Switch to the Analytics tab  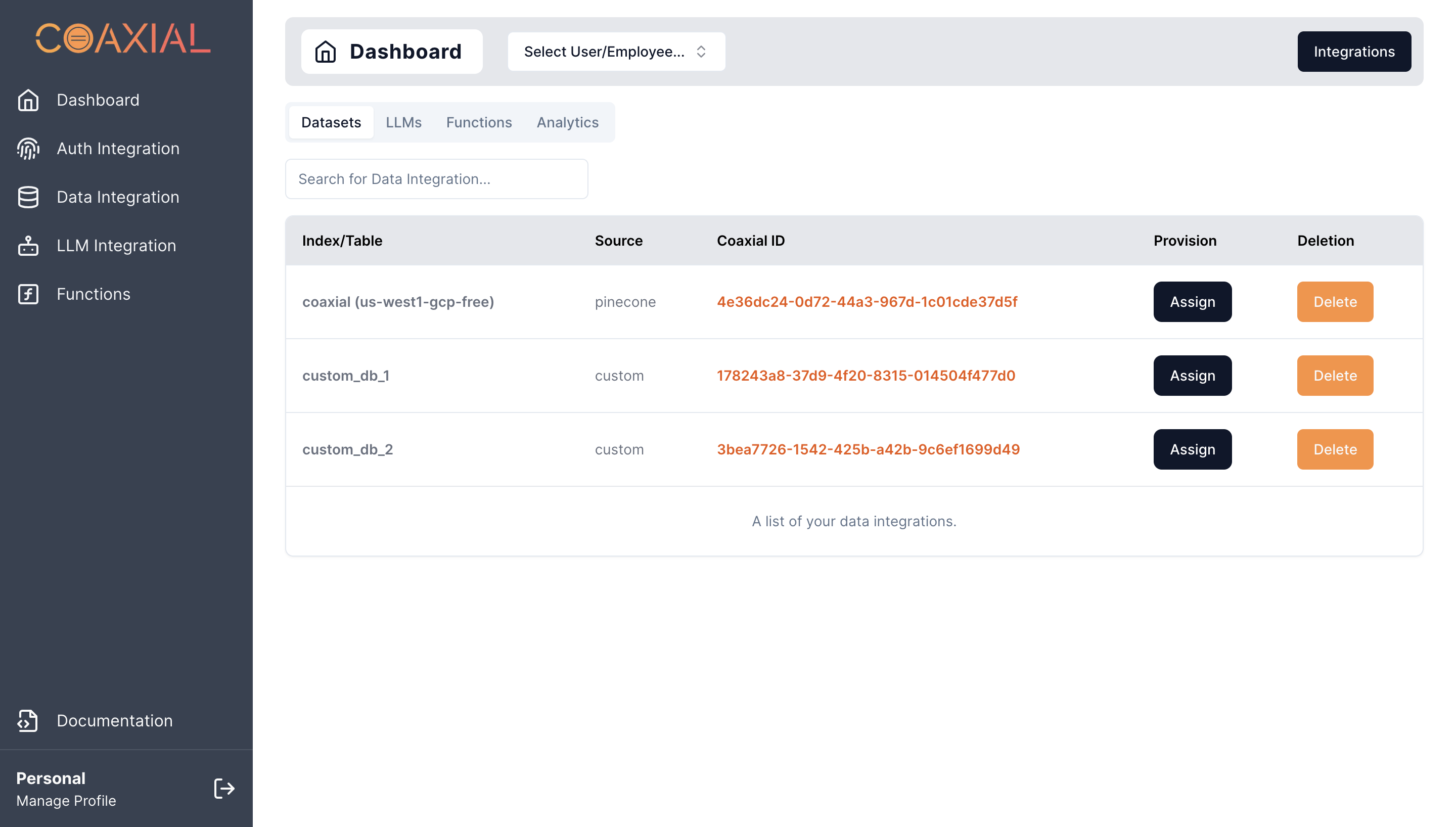(x=567, y=122)
